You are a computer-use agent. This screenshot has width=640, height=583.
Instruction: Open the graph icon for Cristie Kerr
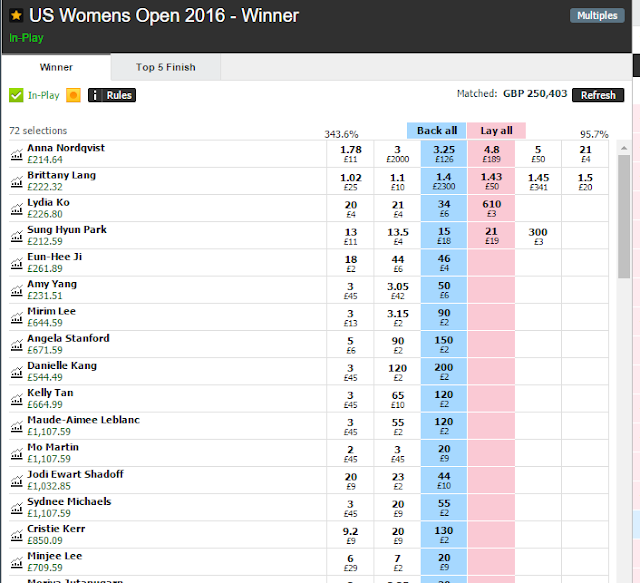pyautogui.click(x=17, y=535)
